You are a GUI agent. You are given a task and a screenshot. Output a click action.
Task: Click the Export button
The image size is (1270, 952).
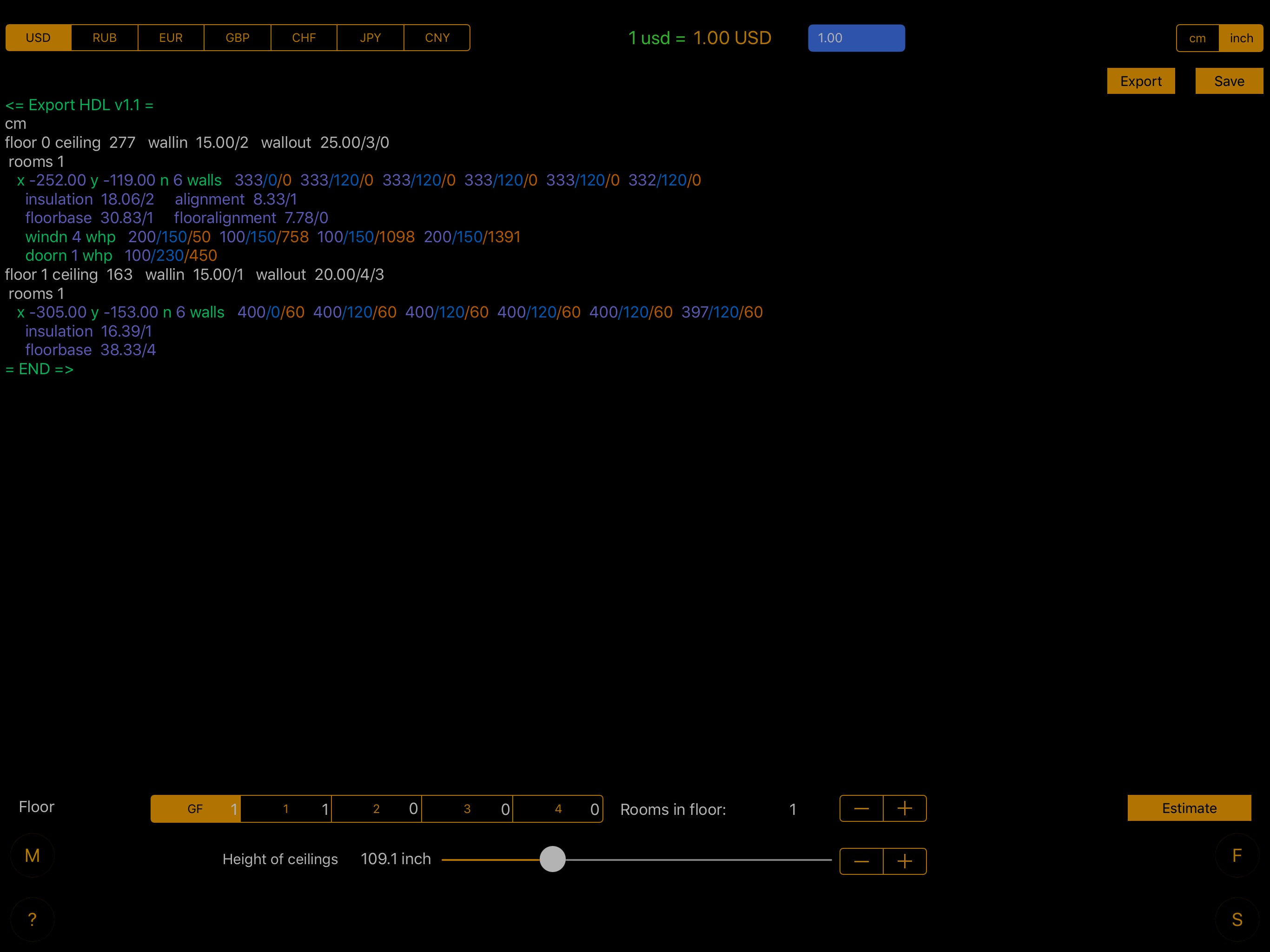pyautogui.click(x=1141, y=81)
